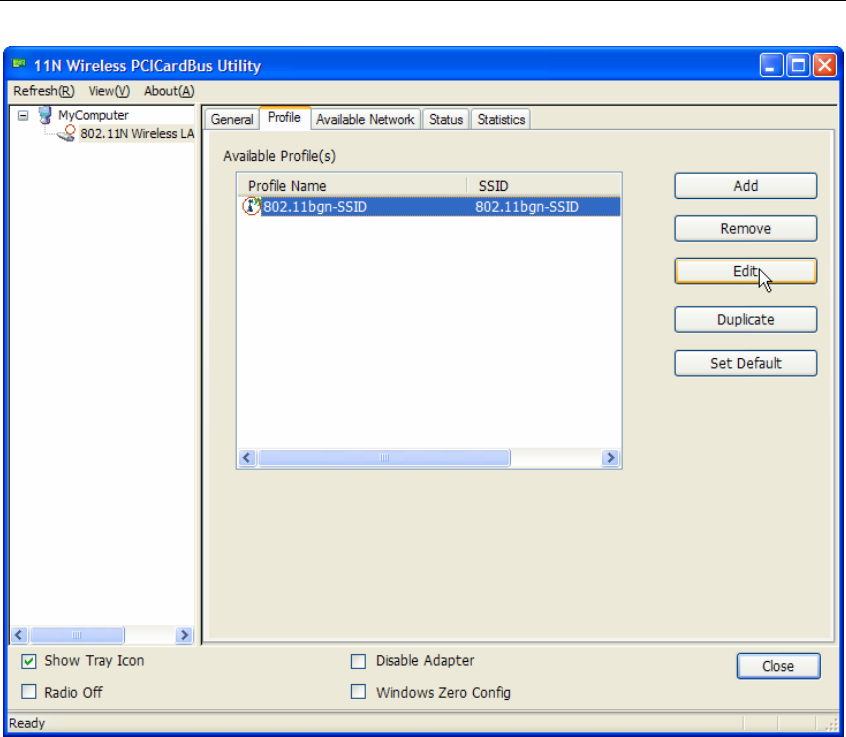Viewport: 846px width, 737px height.
Task: Click the Add profile button
Action: (x=746, y=186)
